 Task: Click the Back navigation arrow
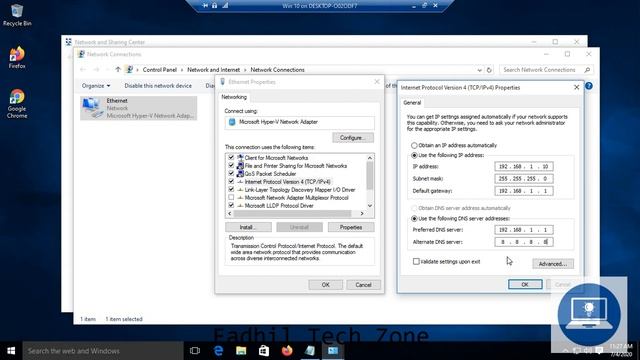[x=83, y=70]
